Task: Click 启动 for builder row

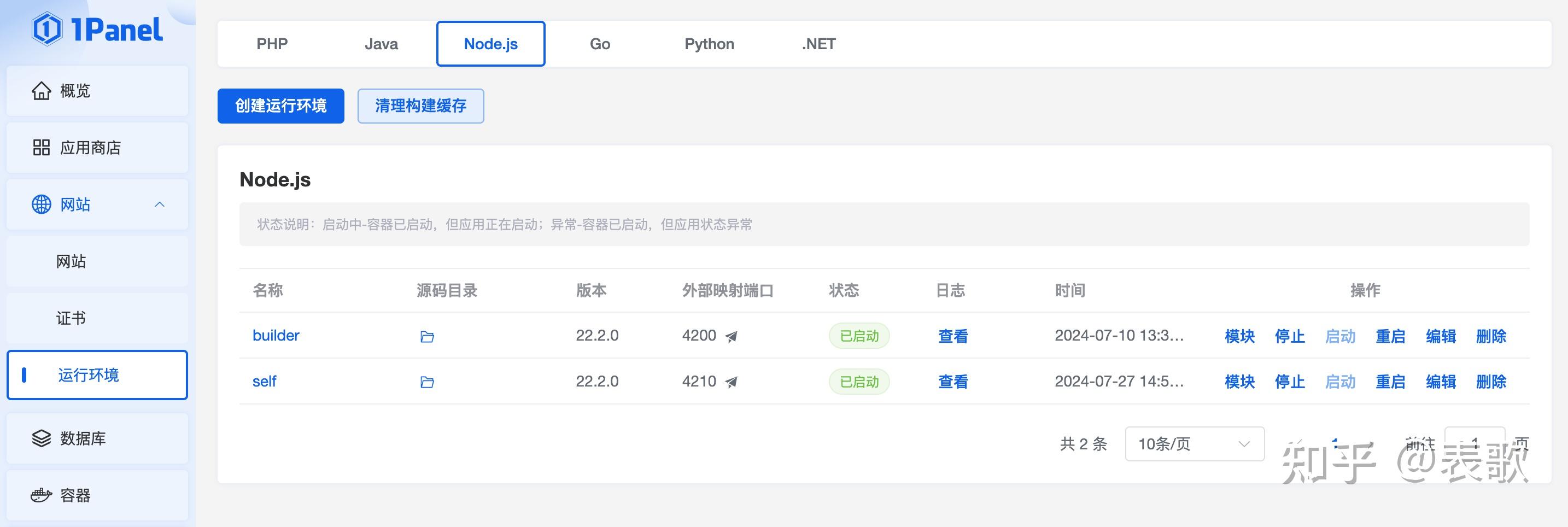Action: pos(1341,336)
